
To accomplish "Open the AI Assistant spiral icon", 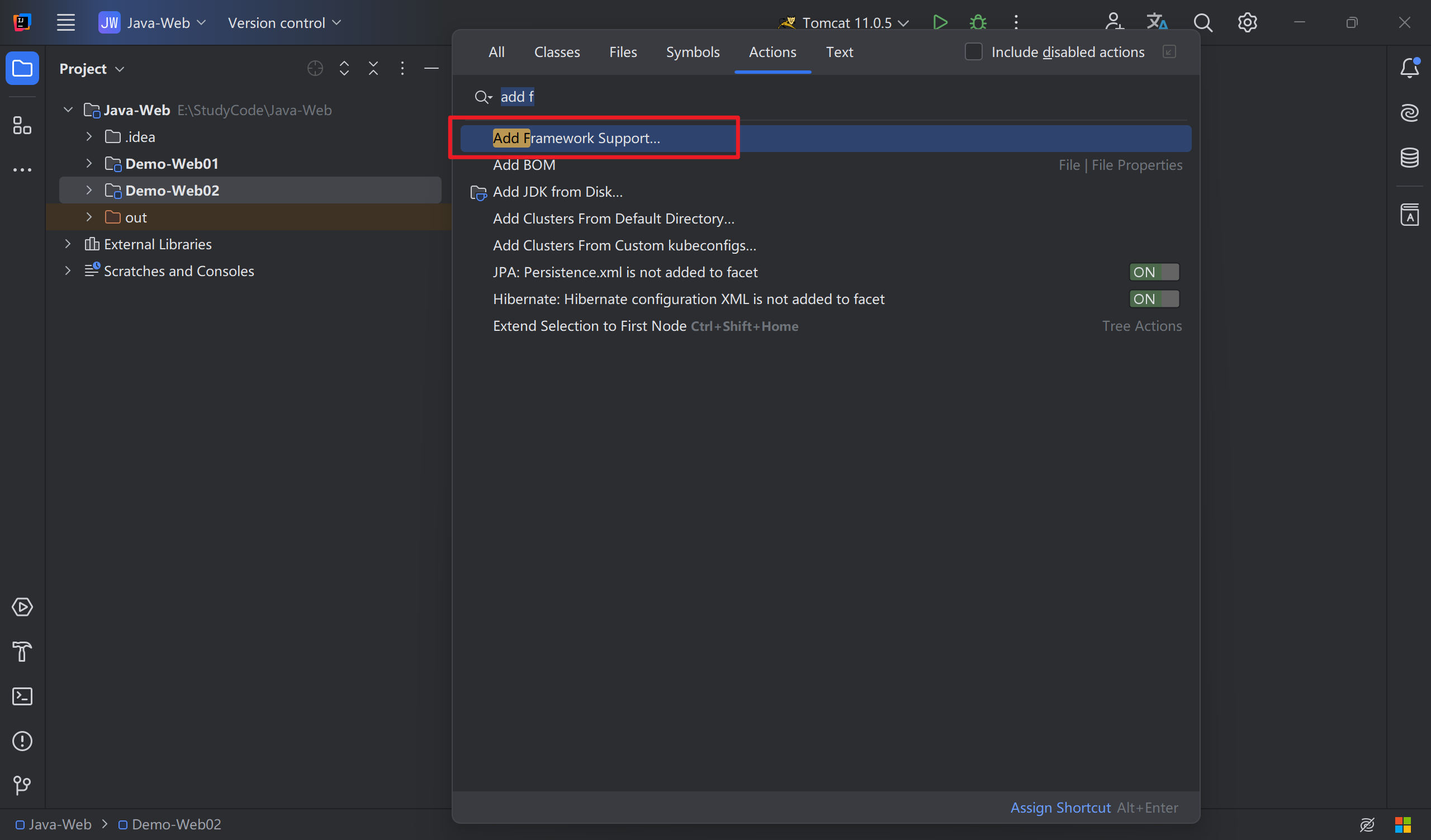I will pos(1409,112).
